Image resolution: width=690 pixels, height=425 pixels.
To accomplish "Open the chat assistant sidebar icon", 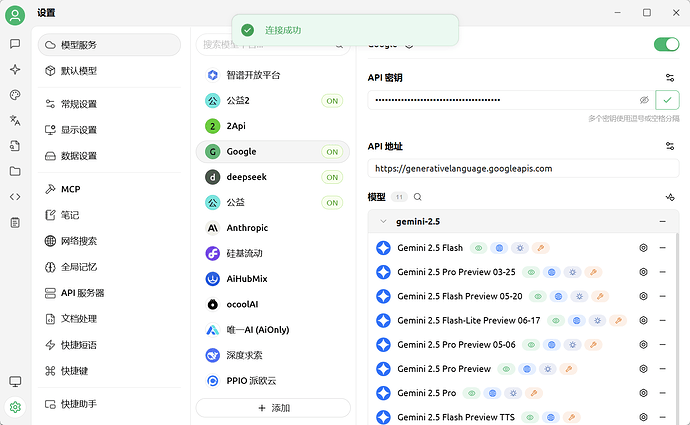I will point(15,44).
